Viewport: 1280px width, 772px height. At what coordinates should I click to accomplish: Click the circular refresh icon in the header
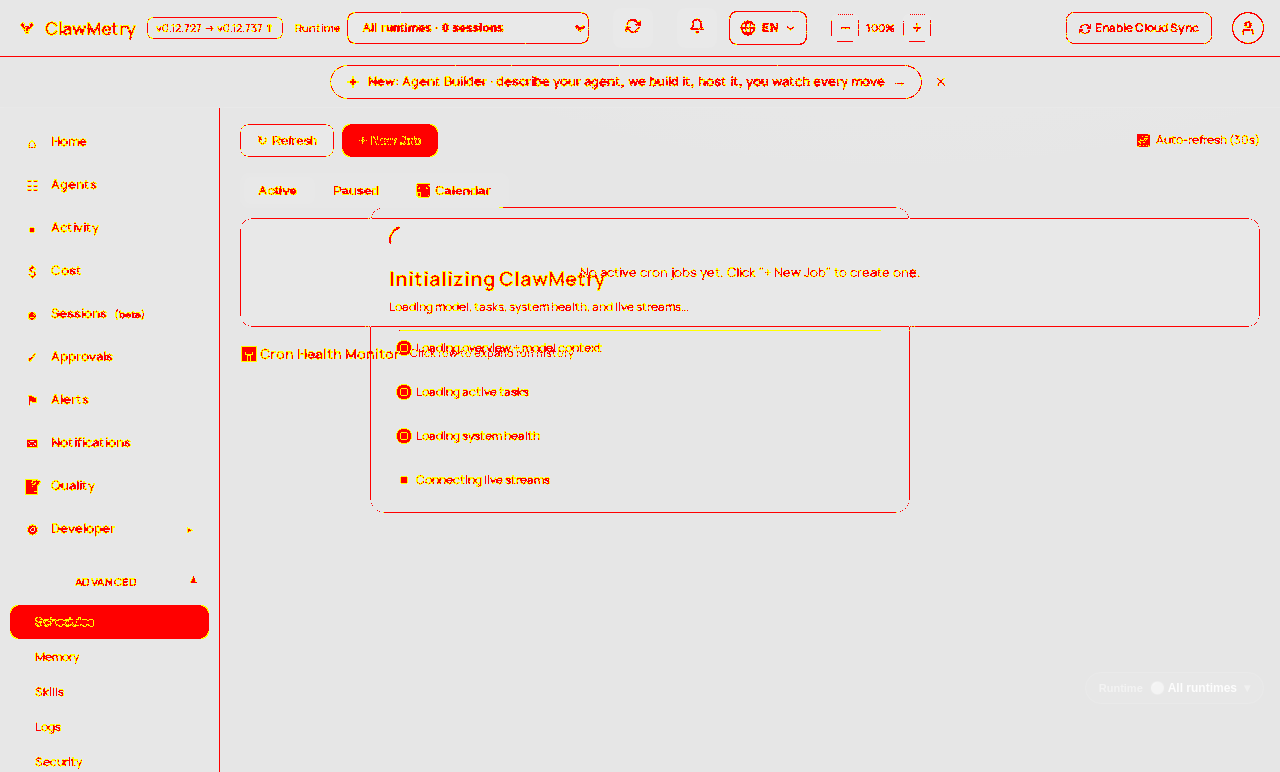click(x=633, y=27)
